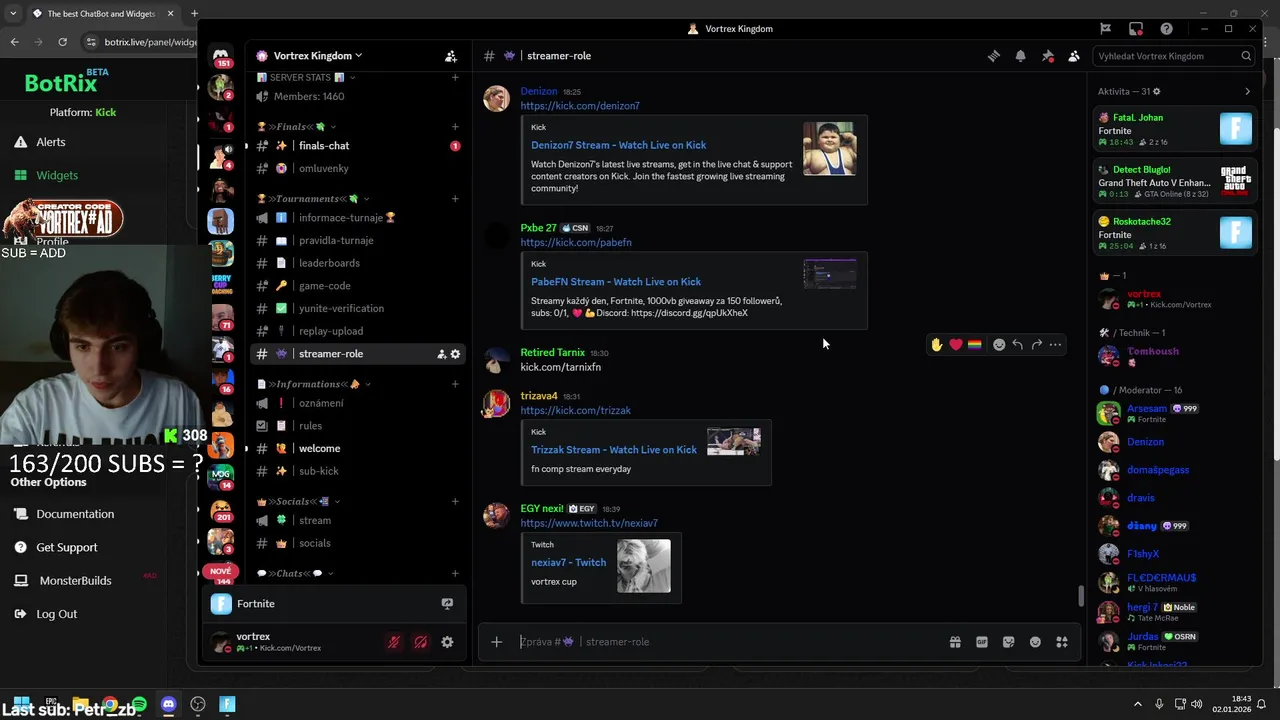Open Denizon7 stream embed thumbnail

(830, 149)
